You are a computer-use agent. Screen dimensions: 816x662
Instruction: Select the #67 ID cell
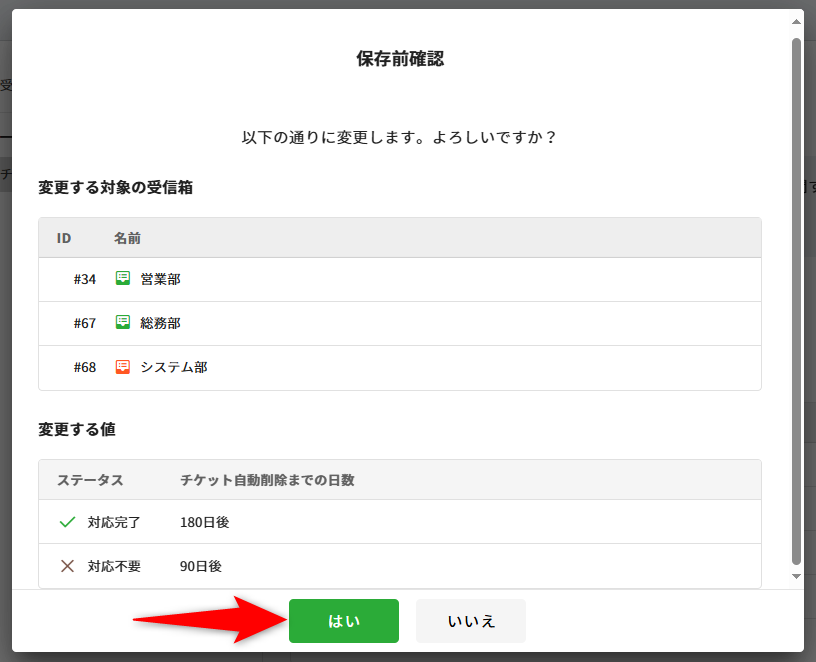[x=84, y=324]
